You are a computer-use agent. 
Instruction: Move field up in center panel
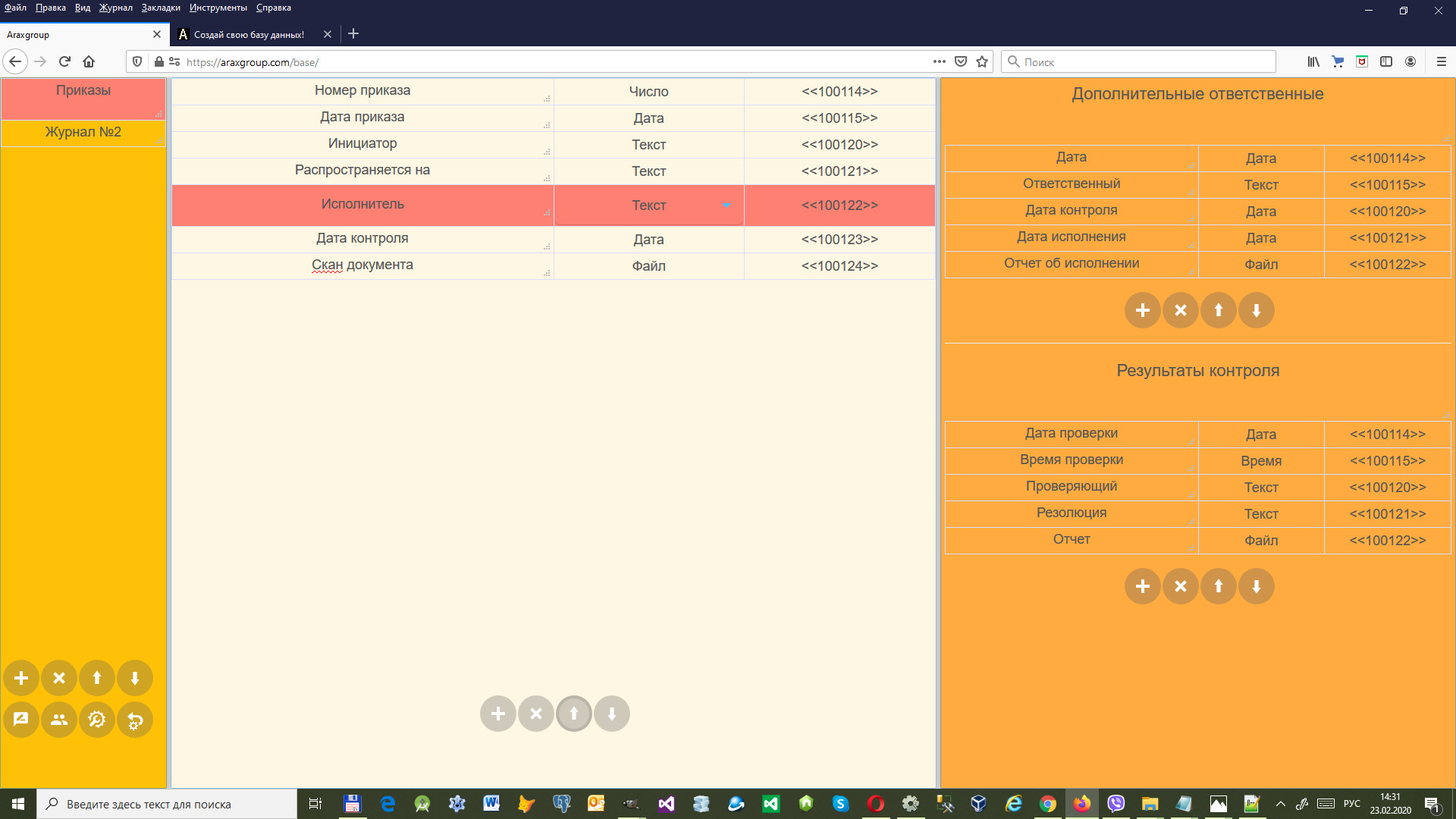(x=574, y=714)
